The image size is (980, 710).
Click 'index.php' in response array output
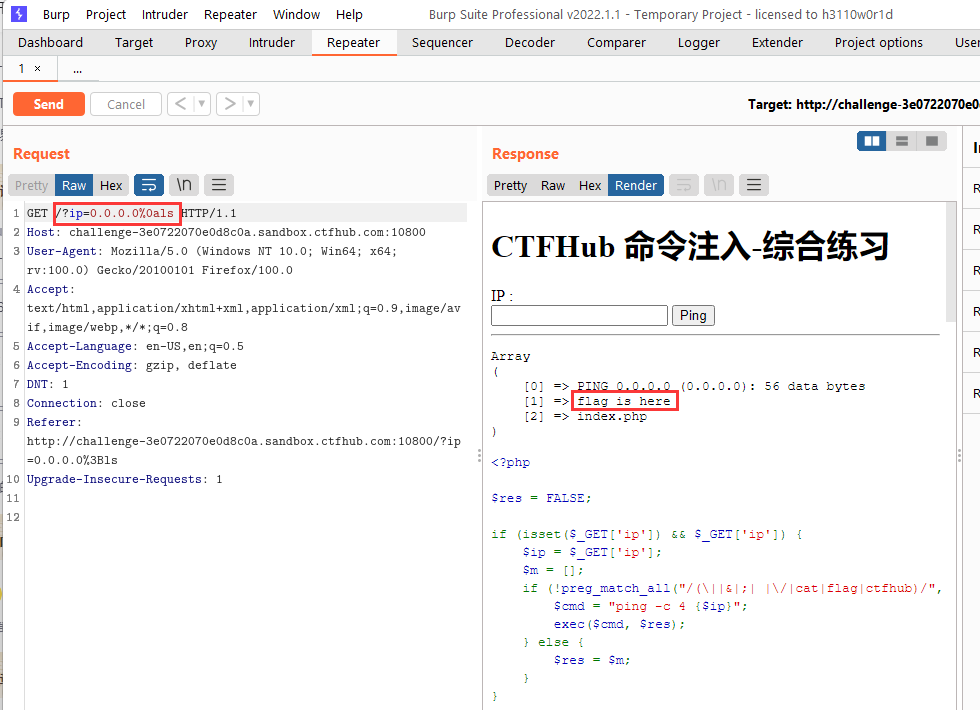(612, 416)
